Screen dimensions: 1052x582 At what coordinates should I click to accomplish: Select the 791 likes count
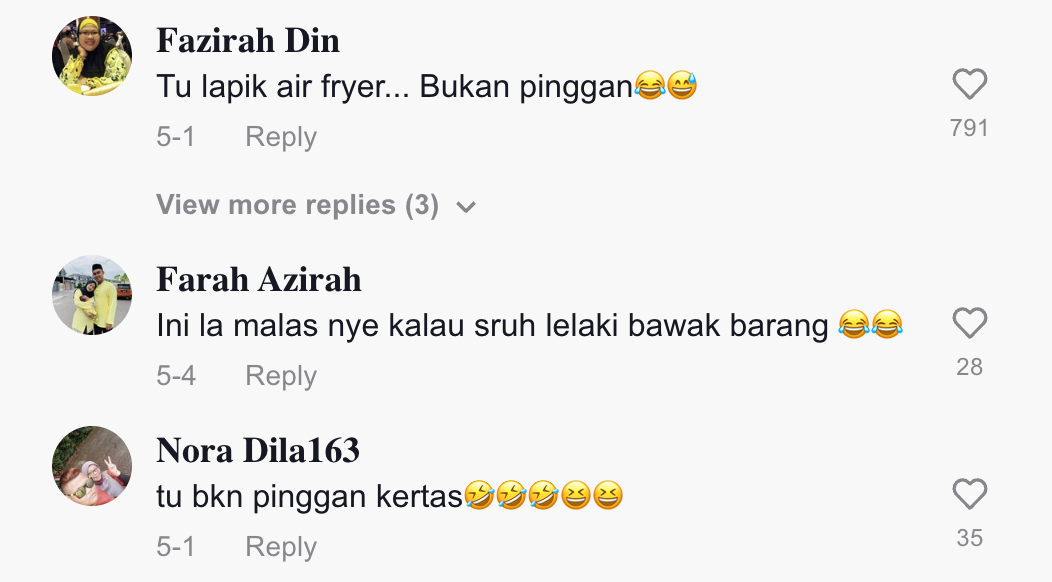pos(969,128)
